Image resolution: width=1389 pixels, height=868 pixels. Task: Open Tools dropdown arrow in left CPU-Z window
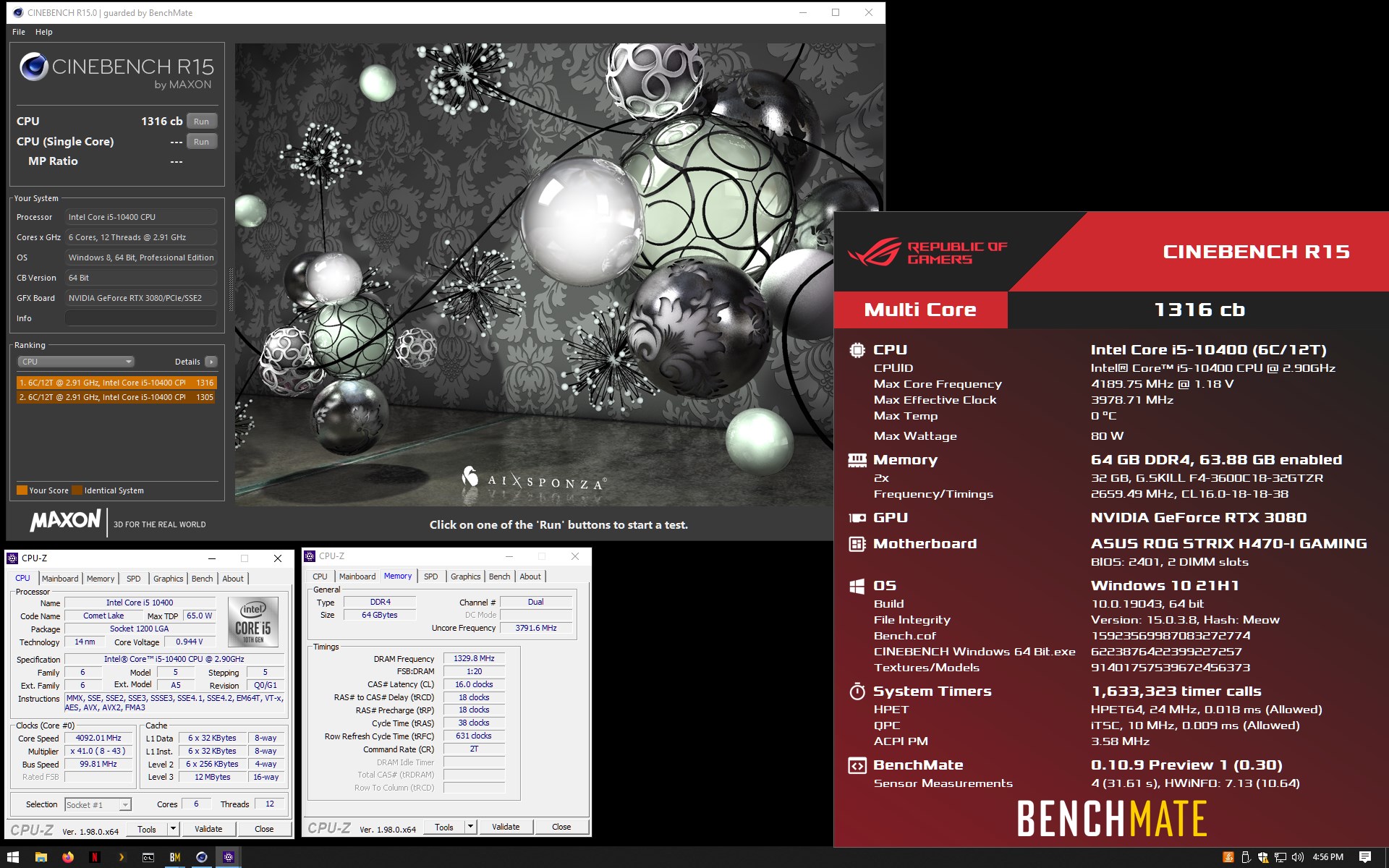[173, 829]
